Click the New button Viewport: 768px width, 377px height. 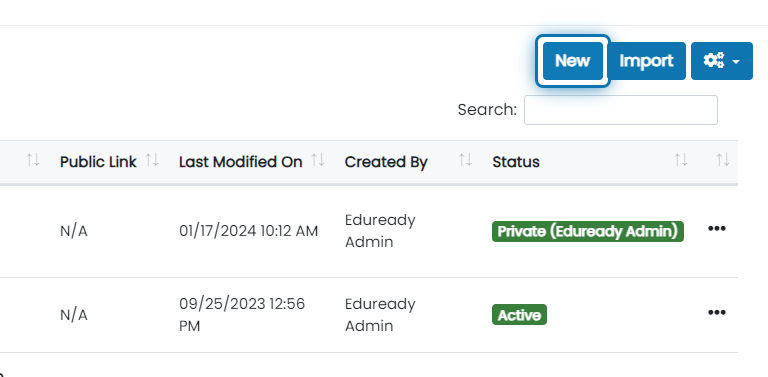[x=573, y=61]
